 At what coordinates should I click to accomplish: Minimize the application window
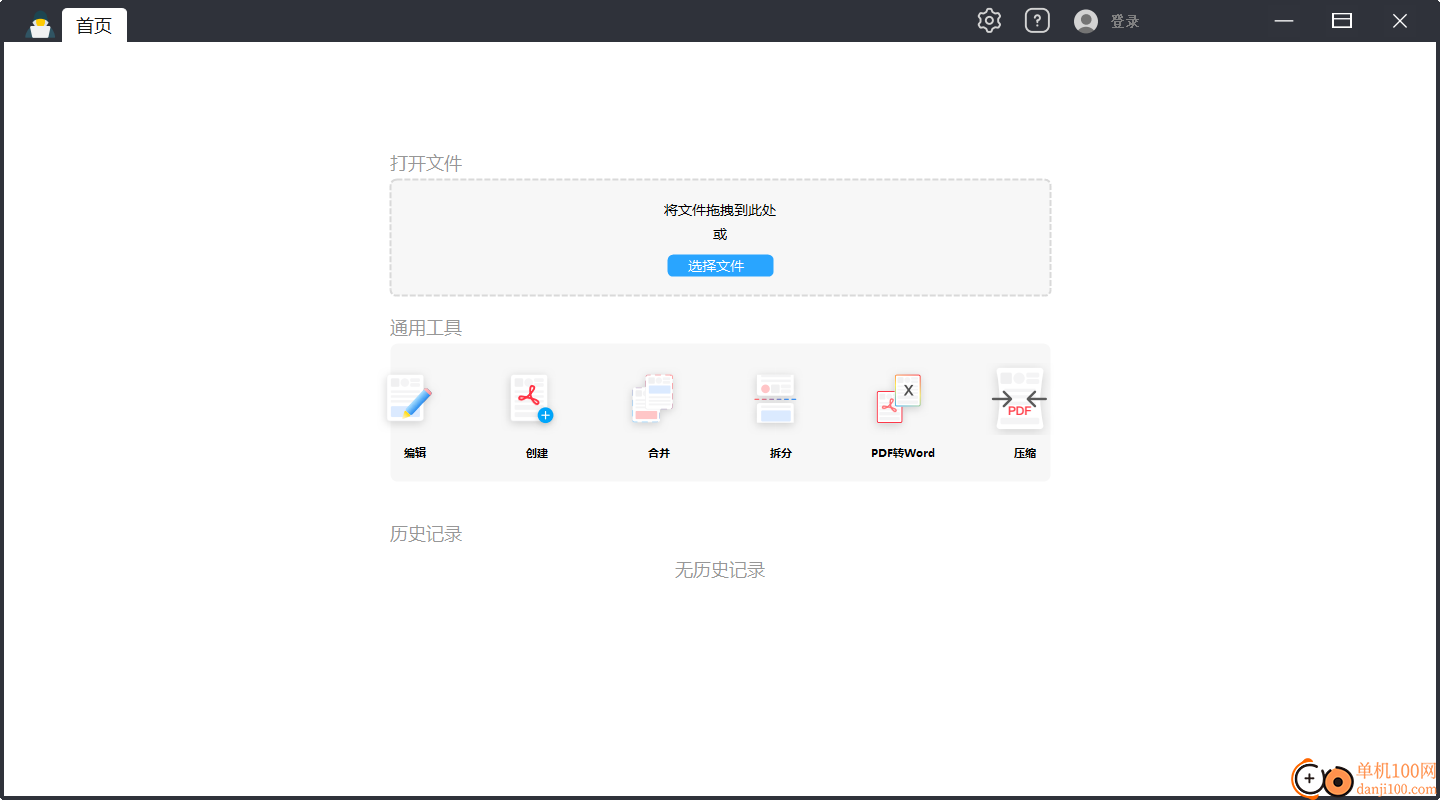coord(1284,21)
